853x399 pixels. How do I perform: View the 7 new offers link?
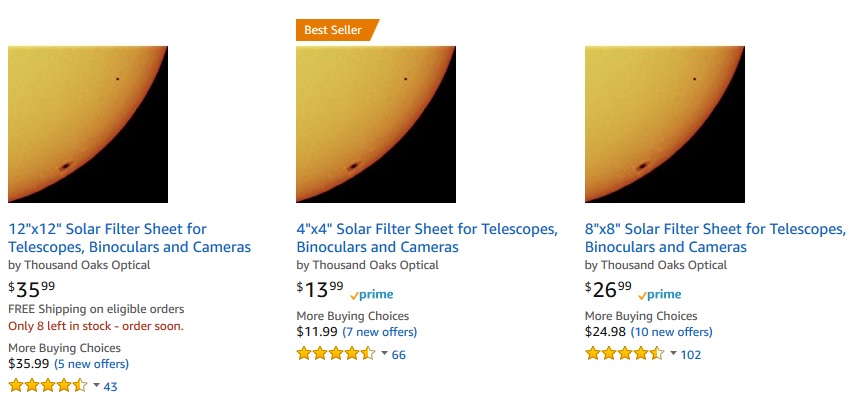(x=380, y=332)
